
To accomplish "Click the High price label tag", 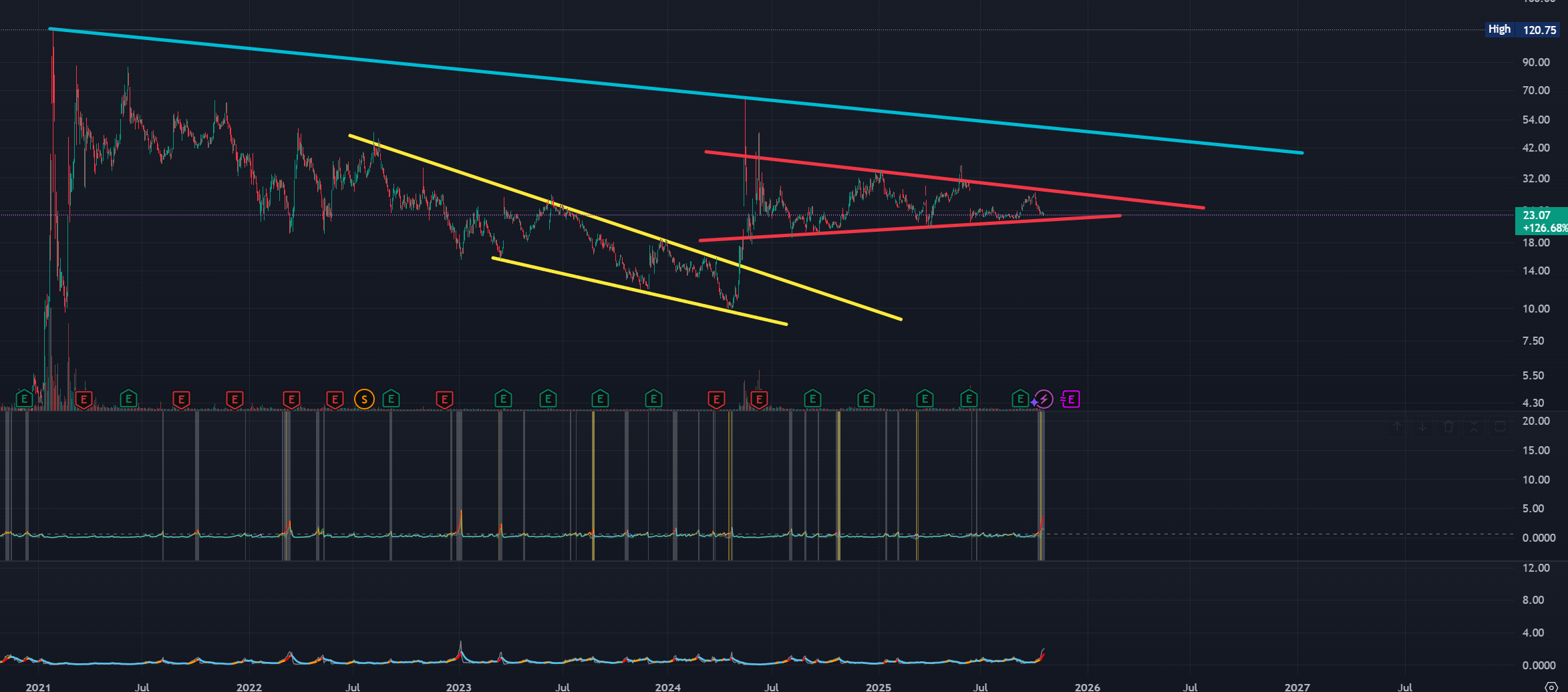I will point(1500,29).
